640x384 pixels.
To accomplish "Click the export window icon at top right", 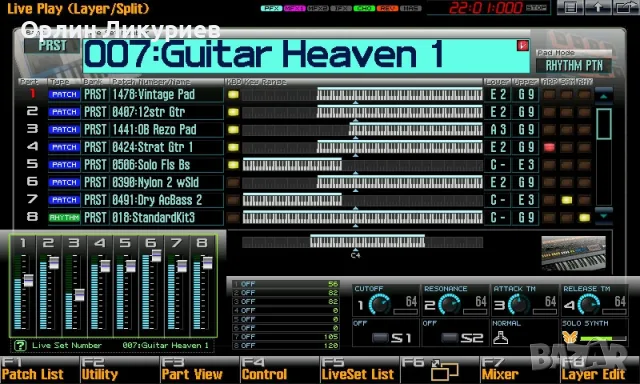I will [626, 7].
